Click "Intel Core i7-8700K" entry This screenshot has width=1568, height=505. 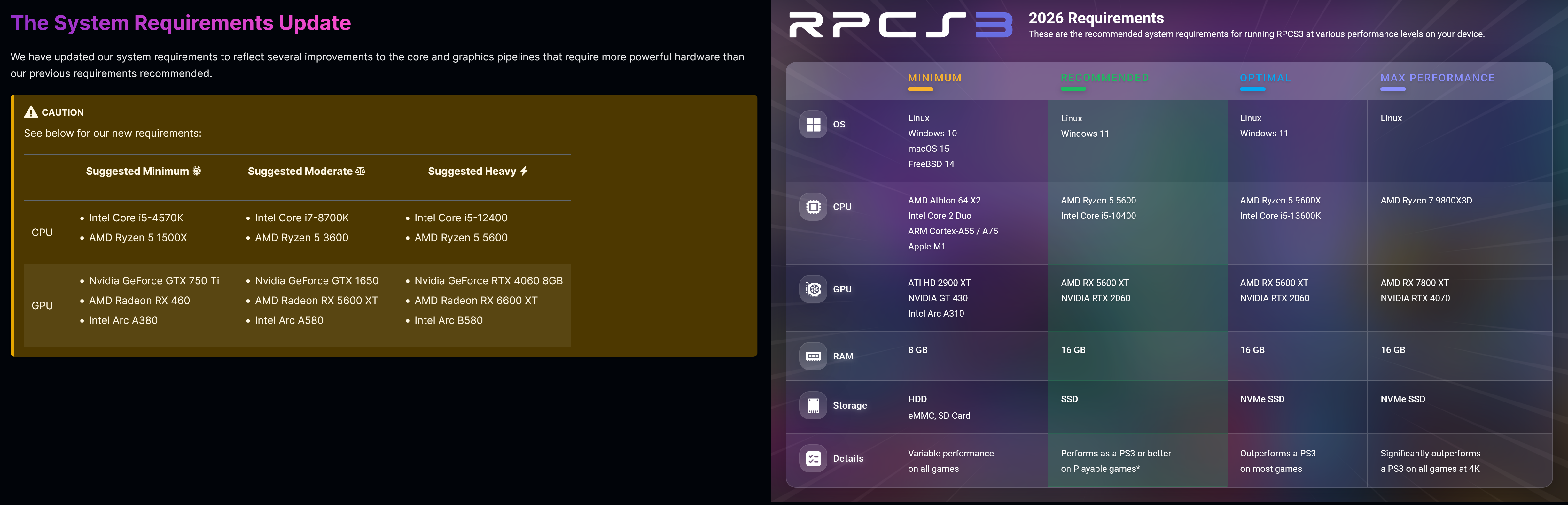(302, 218)
